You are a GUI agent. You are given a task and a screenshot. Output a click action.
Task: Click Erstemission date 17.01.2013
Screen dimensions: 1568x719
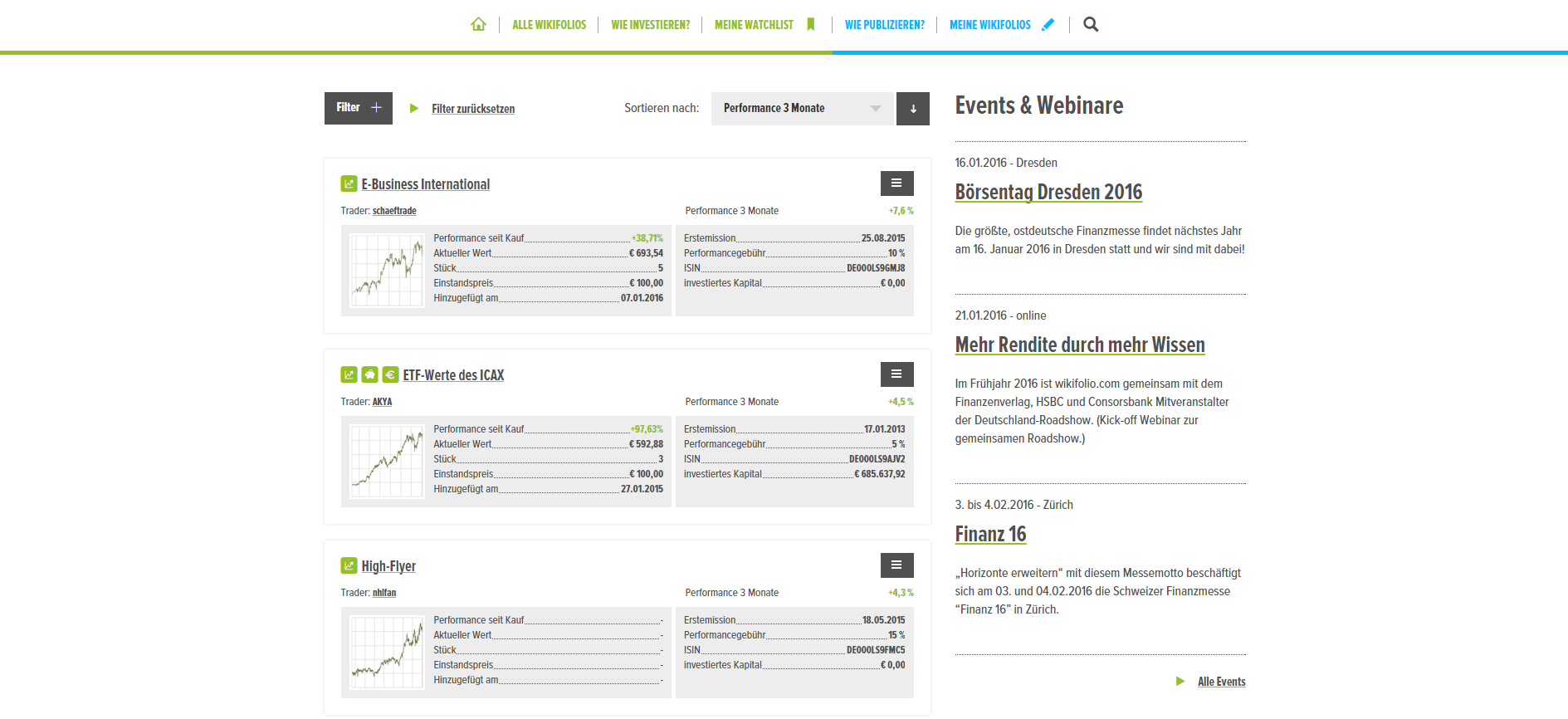[885, 429]
